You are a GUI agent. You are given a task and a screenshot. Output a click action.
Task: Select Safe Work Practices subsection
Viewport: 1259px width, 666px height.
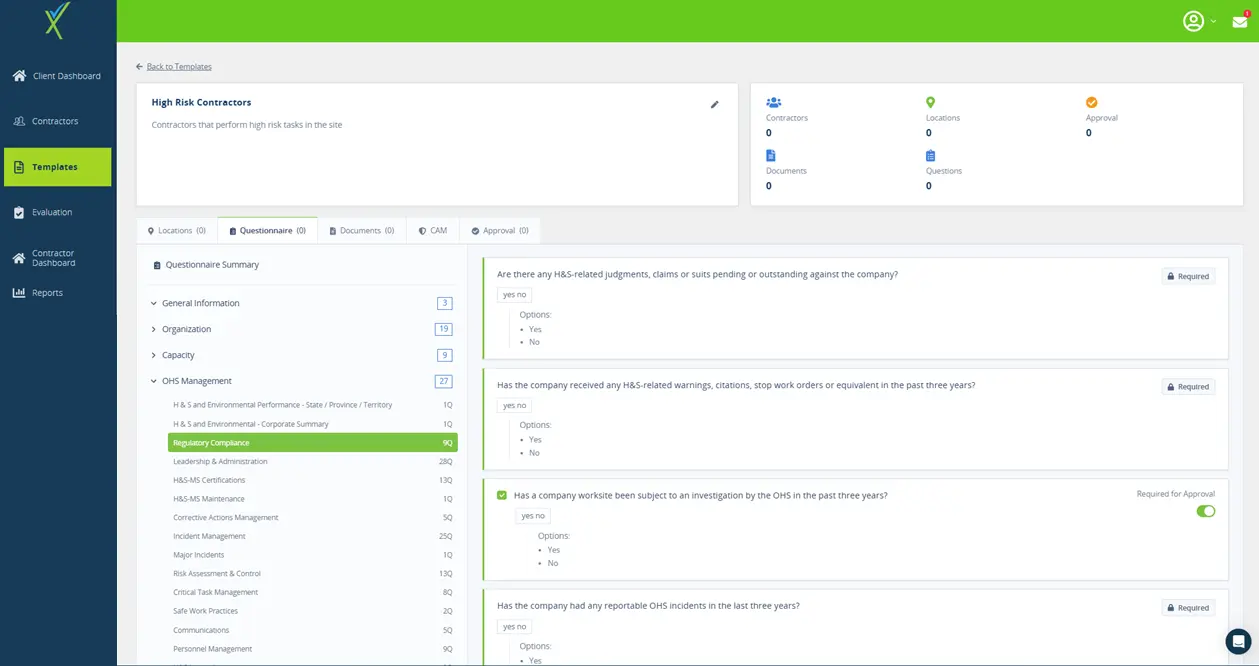pyautogui.click(x=312, y=611)
